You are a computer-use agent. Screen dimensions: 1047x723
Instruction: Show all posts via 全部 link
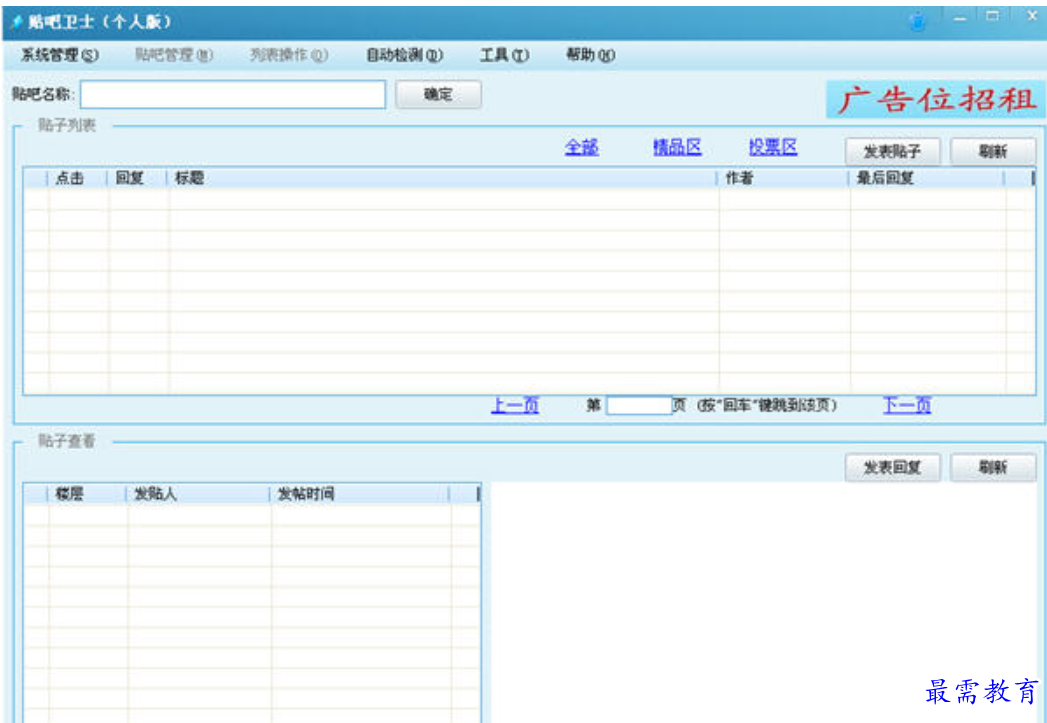tap(582, 148)
